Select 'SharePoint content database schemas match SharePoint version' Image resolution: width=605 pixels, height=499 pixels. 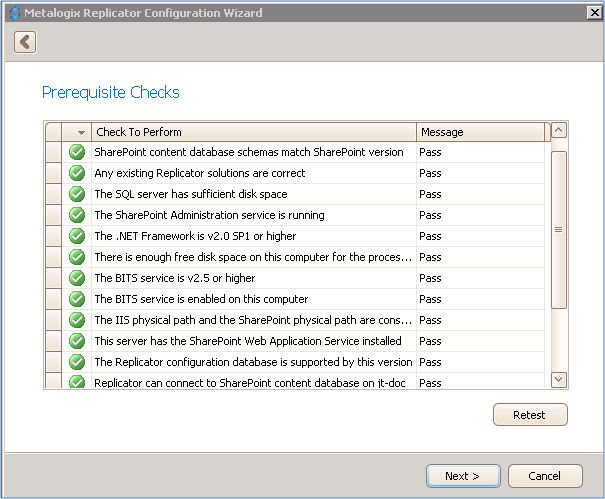[x=249, y=152]
